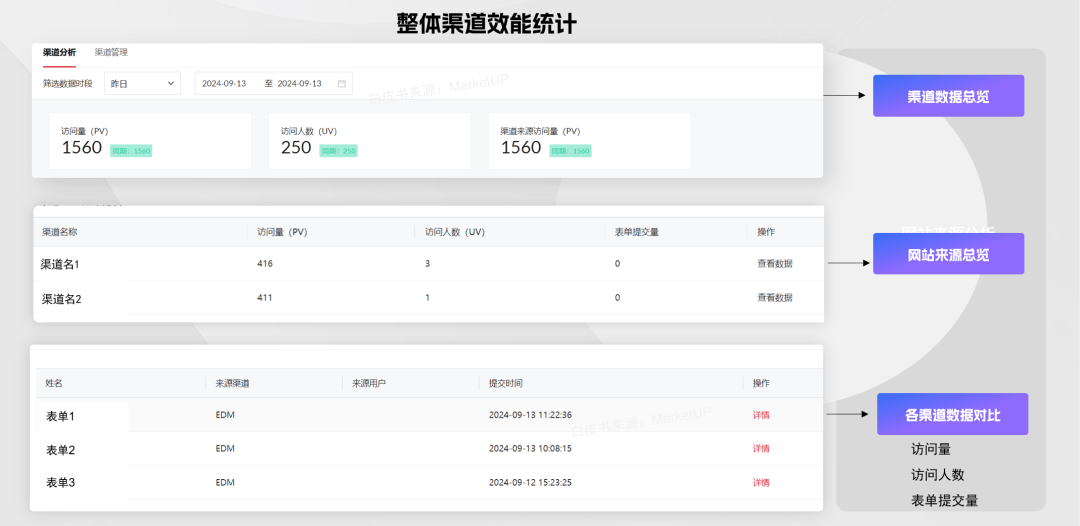1080x526 pixels.
Task: Click the start date field in date range
Action: [224, 84]
